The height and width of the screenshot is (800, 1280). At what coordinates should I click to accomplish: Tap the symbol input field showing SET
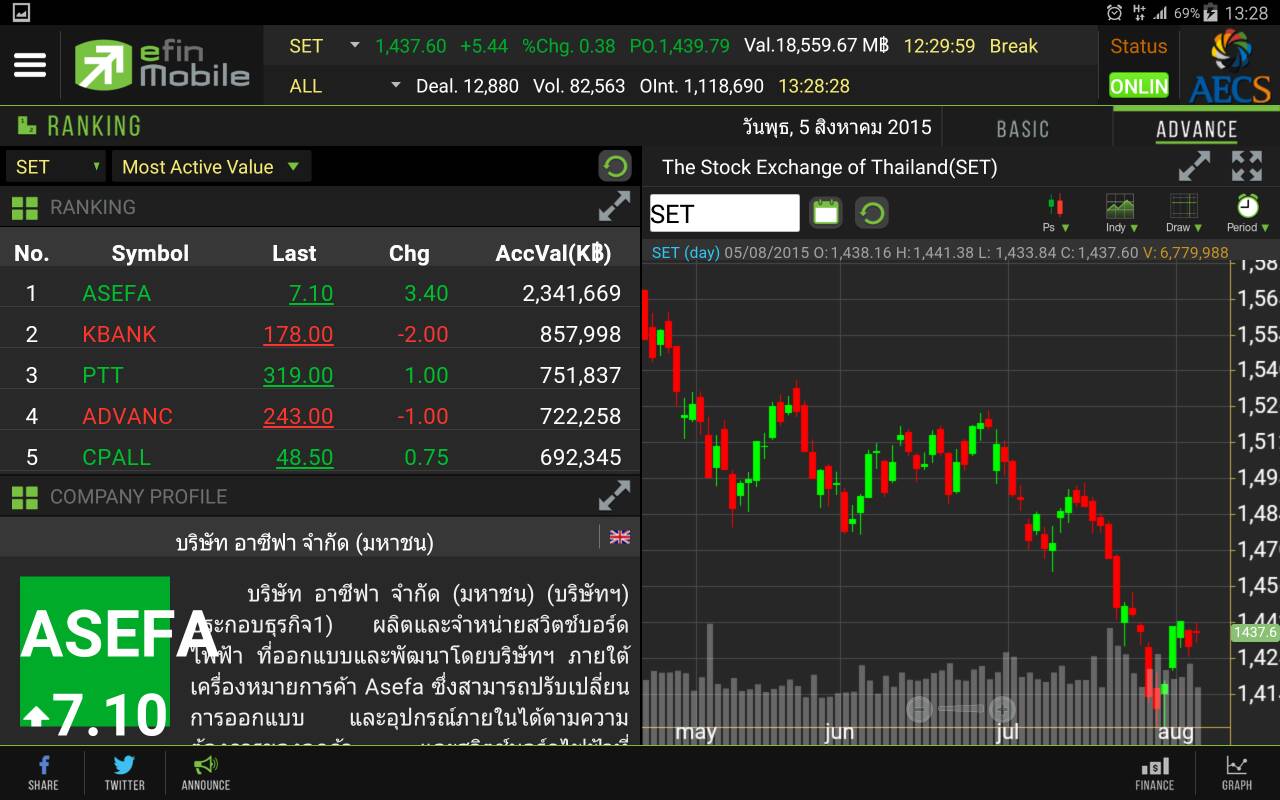pyautogui.click(x=724, y=213)
